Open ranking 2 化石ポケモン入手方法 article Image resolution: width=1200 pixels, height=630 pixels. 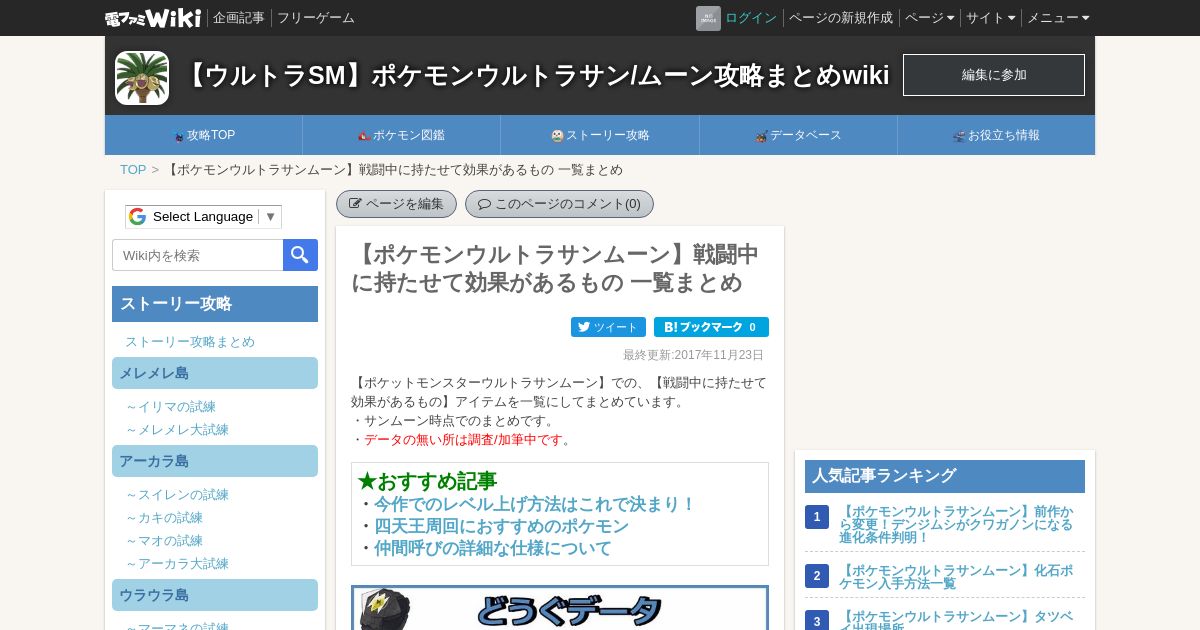(957, 576)
